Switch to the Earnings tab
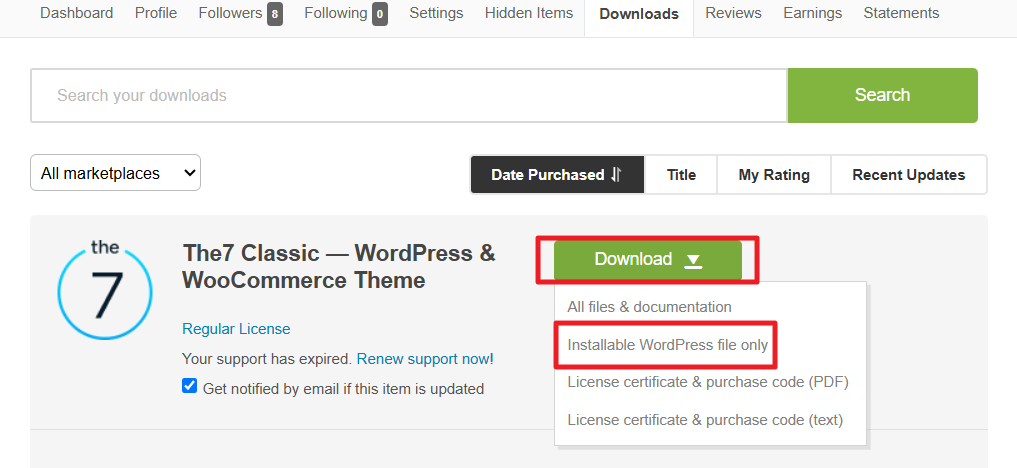The width and height of the screenshot is (1017, 468). pyautogui.click(x=813, y=13)
